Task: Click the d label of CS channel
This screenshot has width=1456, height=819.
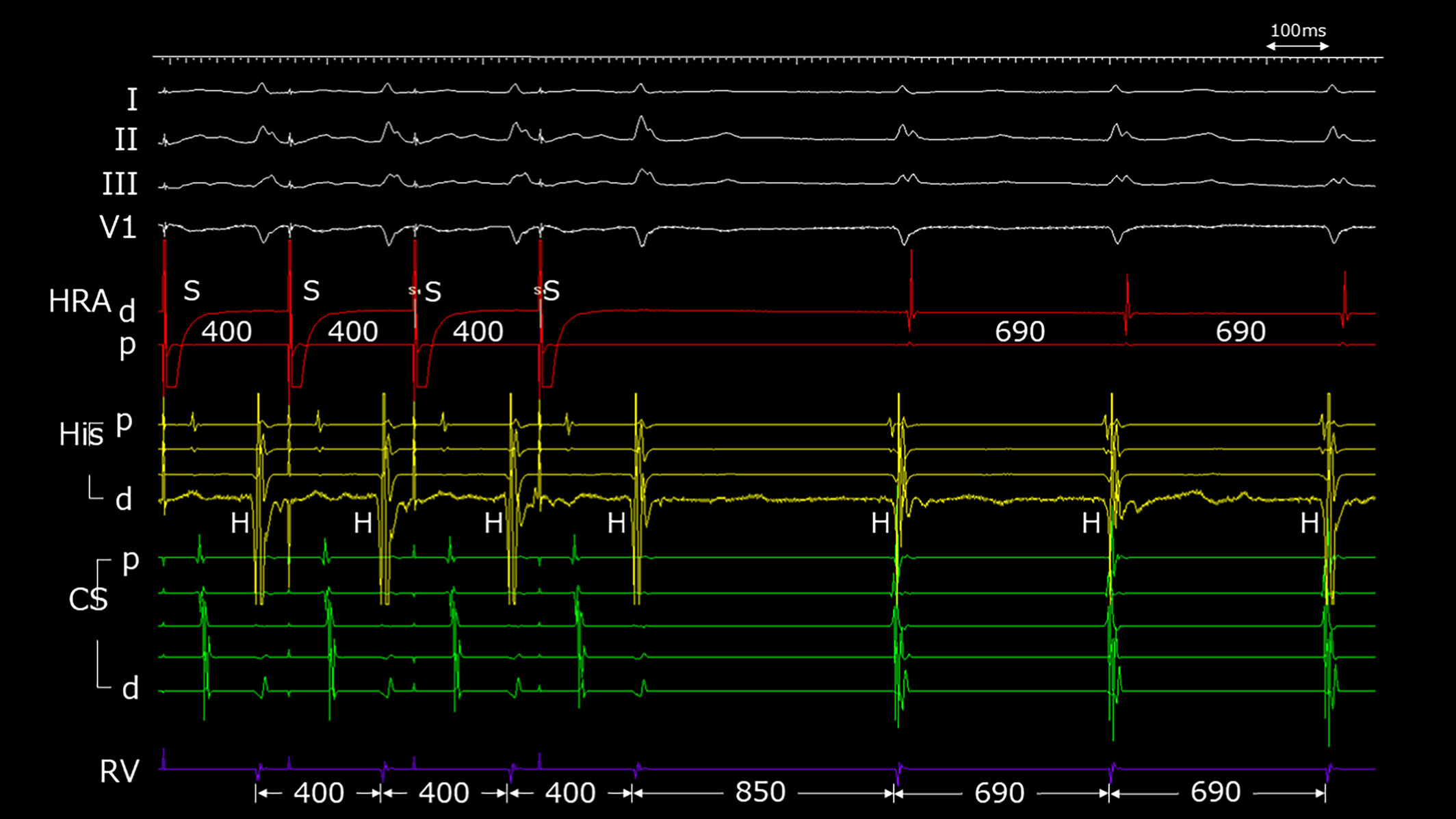Action: pyautogui.click(x=130, y=688)
